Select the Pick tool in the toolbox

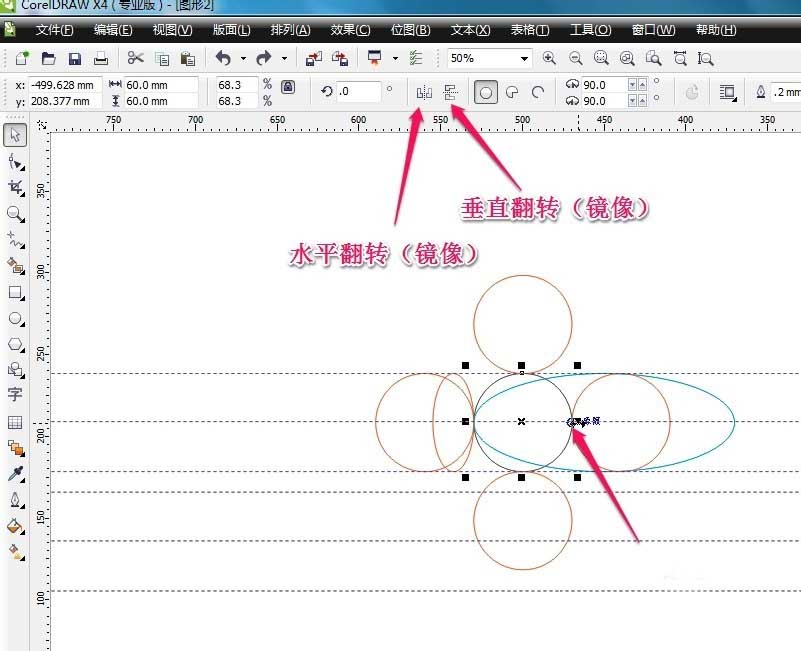click(x=14, y=133)
